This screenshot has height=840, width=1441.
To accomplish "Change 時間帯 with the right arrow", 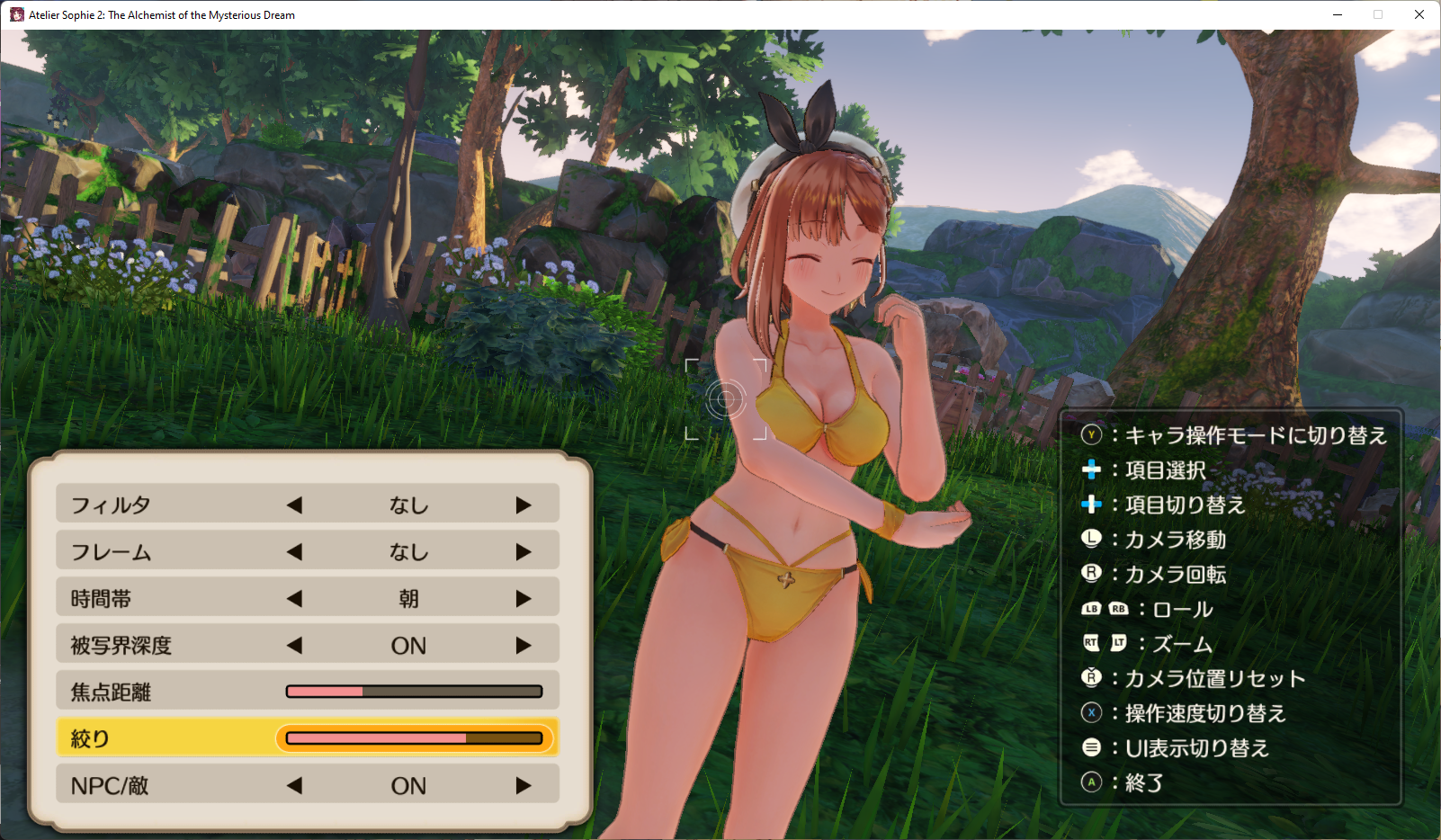I will coord(524,599).
